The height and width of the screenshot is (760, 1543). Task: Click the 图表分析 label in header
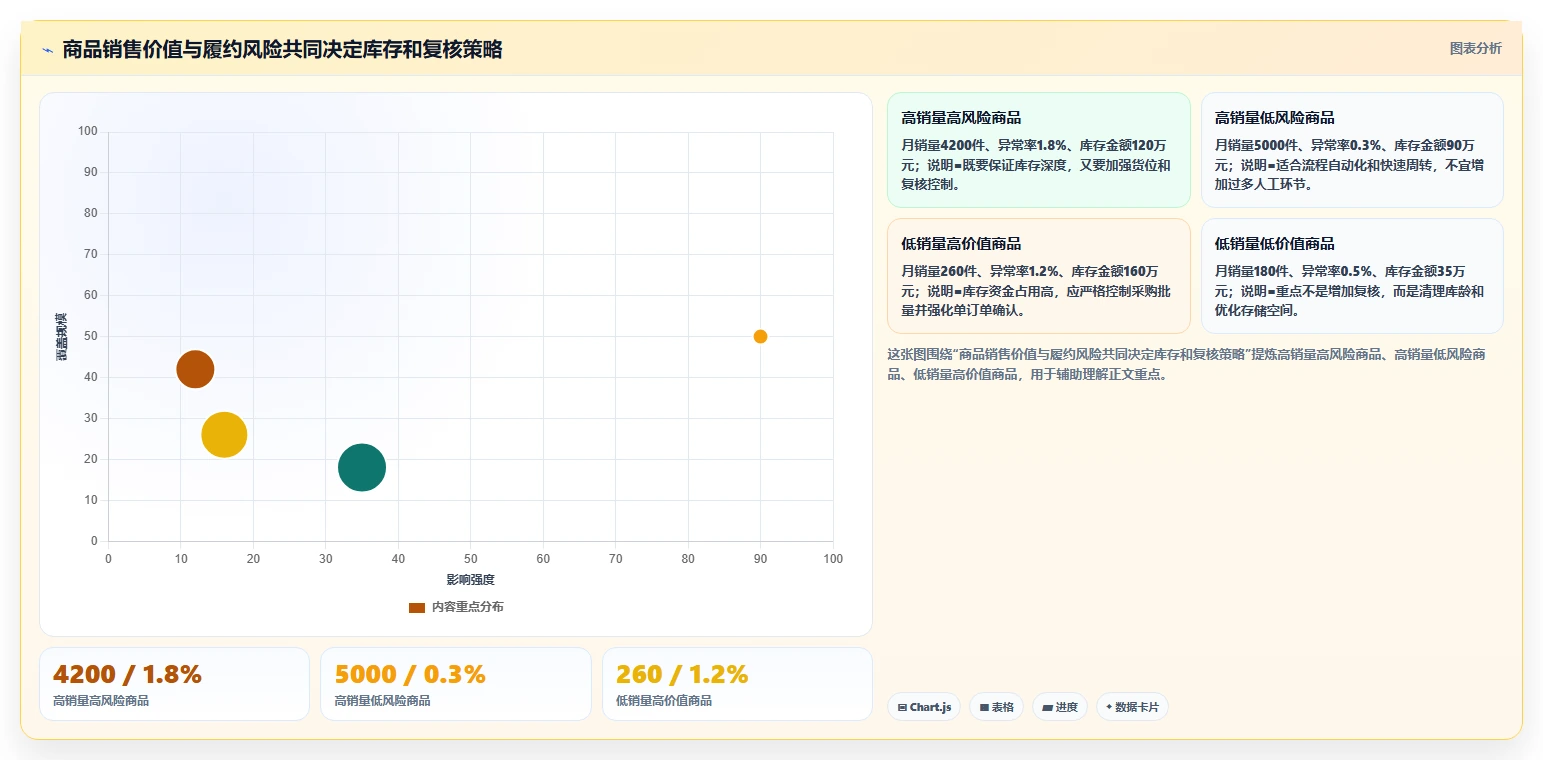[x=1475, y=48]
